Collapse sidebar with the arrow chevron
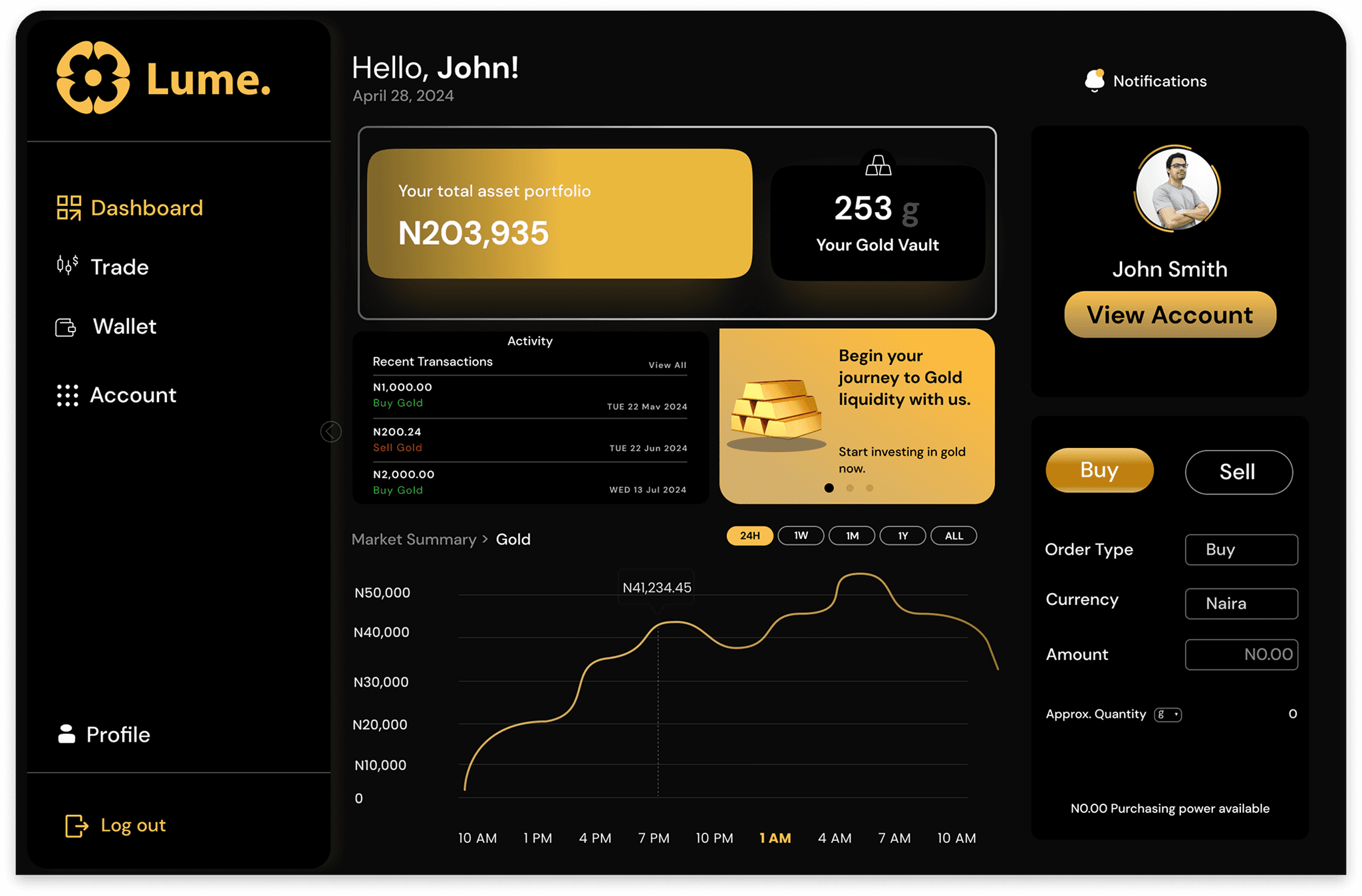The image size is (1362, 896). (331, 431)
